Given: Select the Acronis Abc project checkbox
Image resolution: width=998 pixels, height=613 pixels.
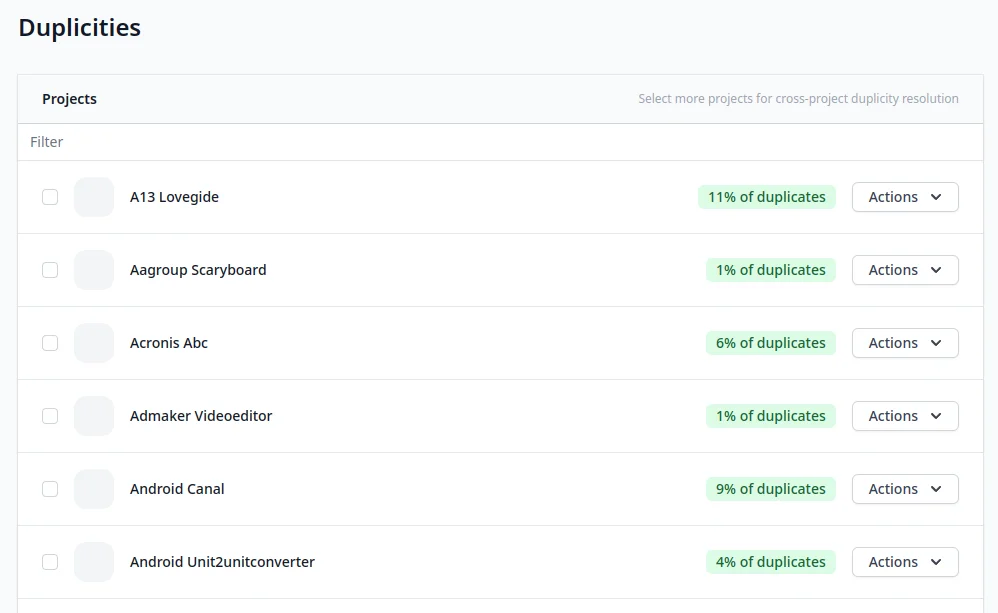Looking at the screenshot, I should click(x=50, y=343).
